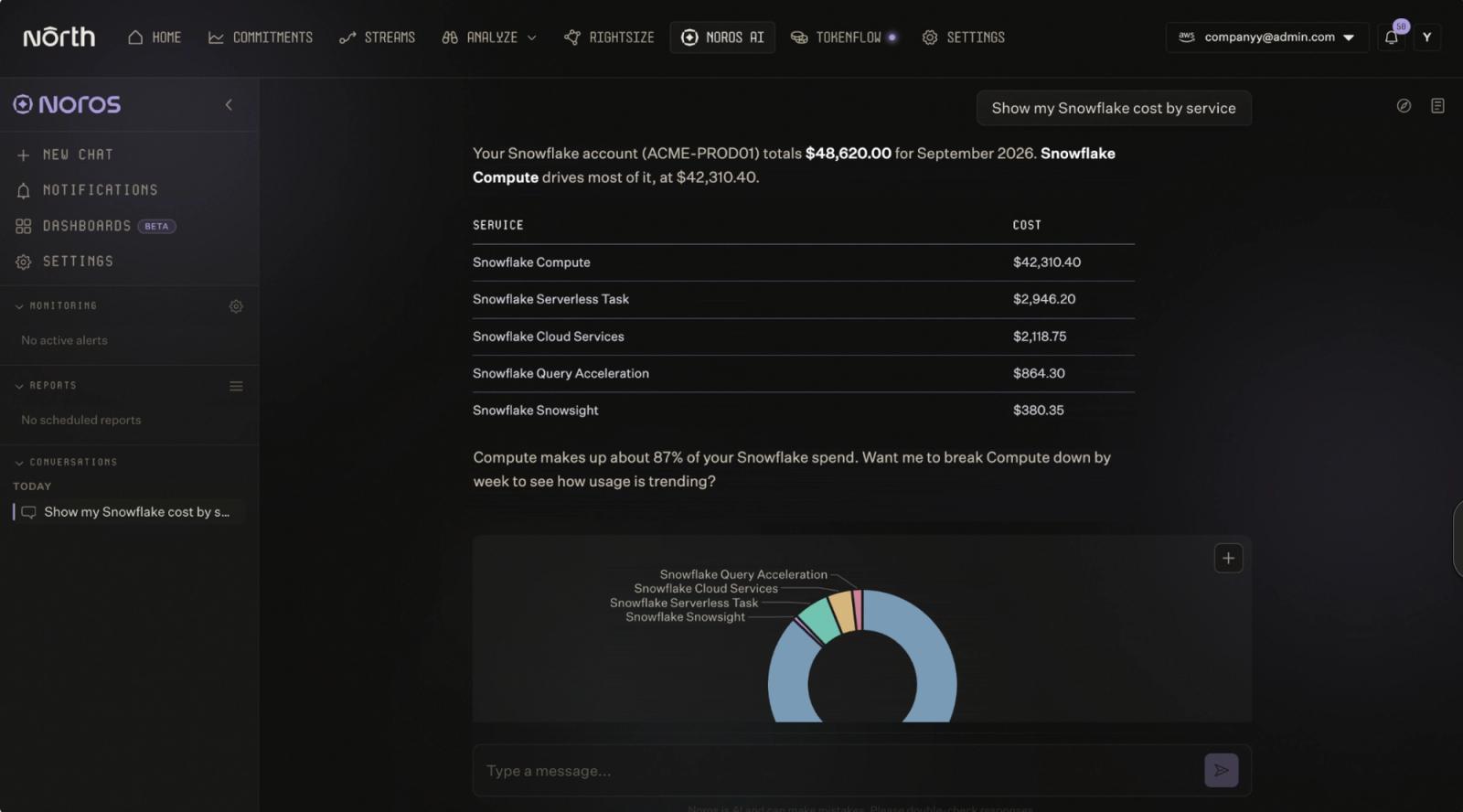Click the plus button on chart card

(1228, 558)
